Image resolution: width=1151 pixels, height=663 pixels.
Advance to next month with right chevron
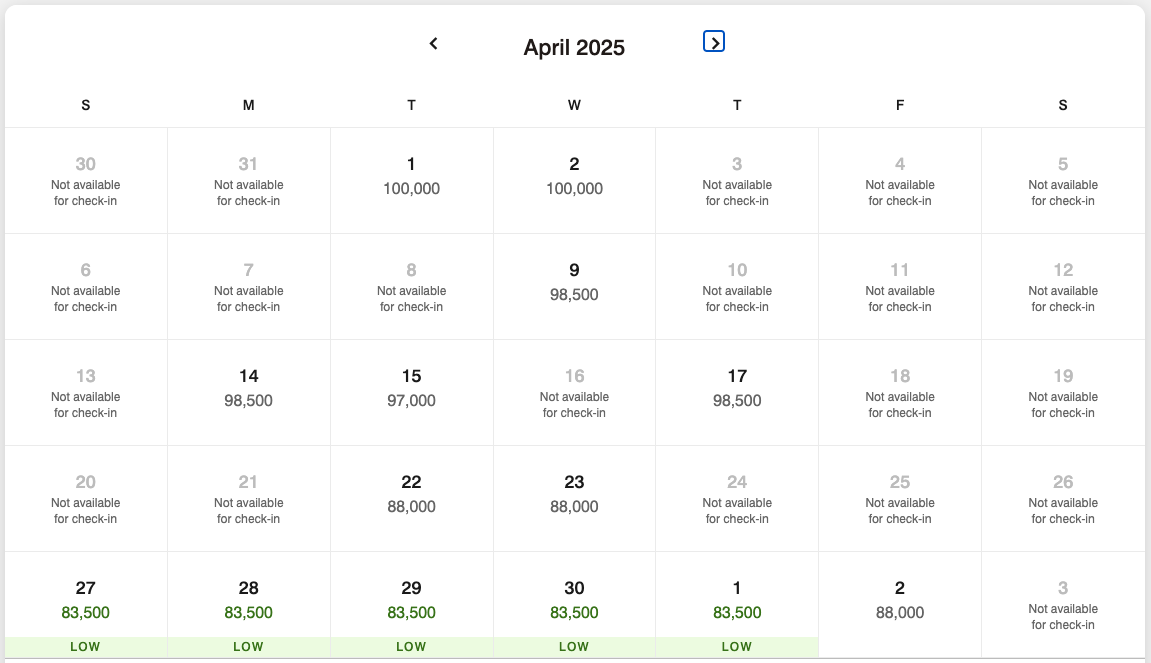714,42
